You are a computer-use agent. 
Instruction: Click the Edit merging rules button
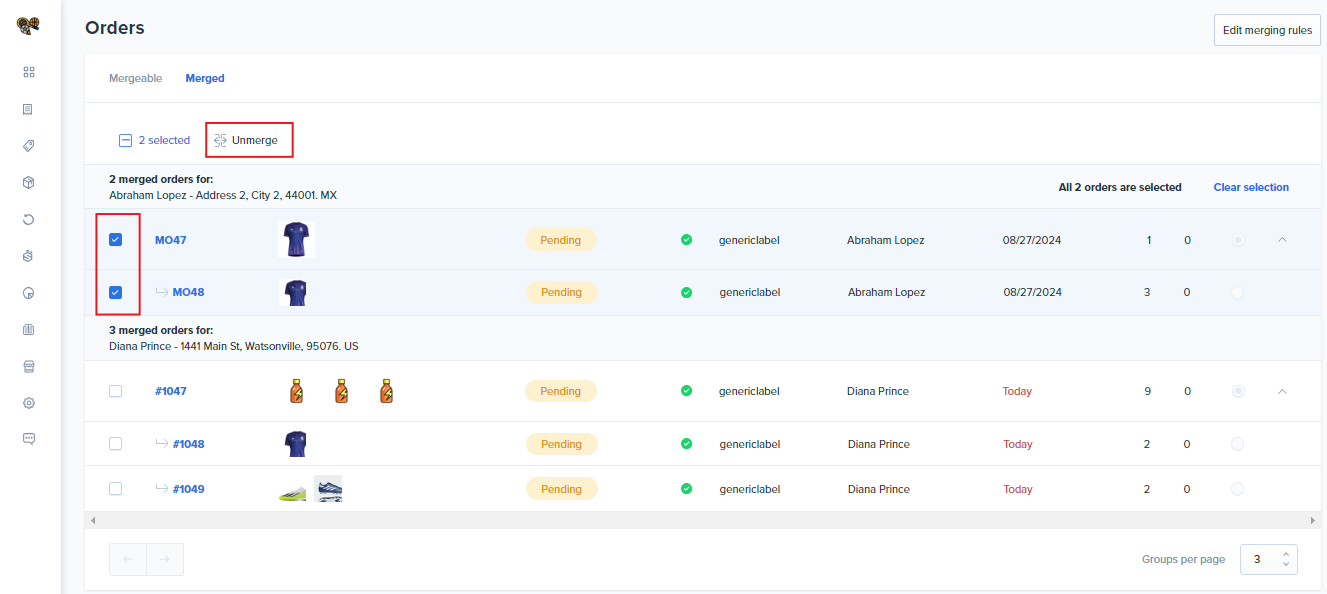point(1266,30)
